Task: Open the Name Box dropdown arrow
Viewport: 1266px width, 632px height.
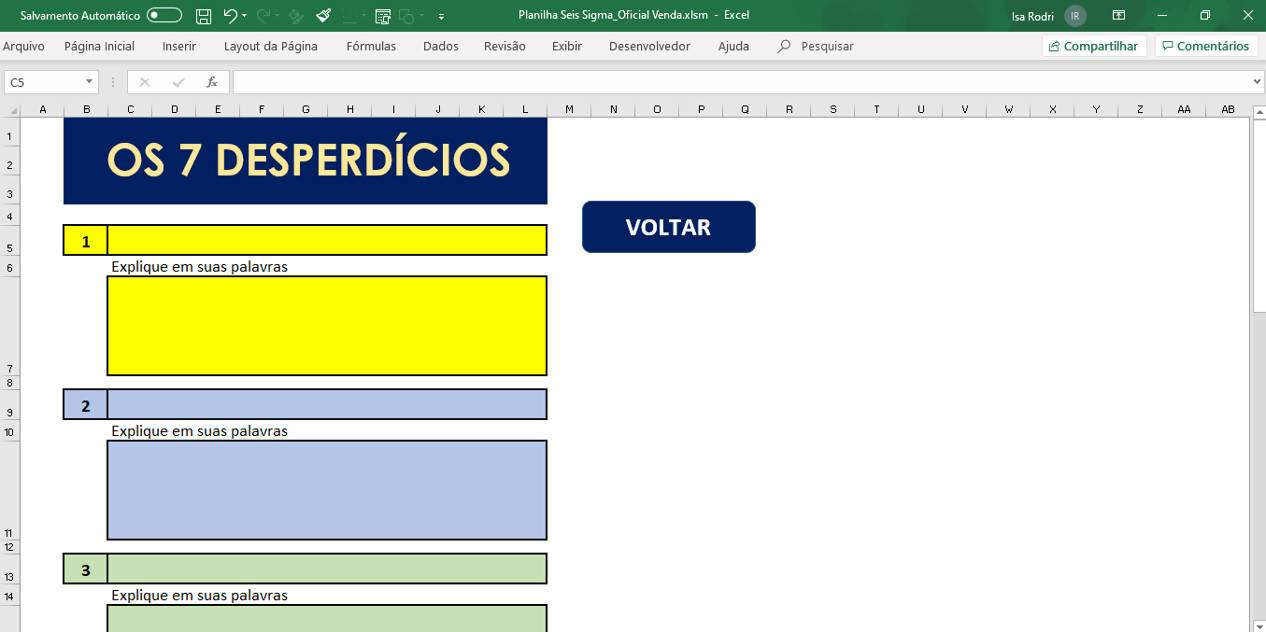Action: pyautogui.click(x=89, y=82)
